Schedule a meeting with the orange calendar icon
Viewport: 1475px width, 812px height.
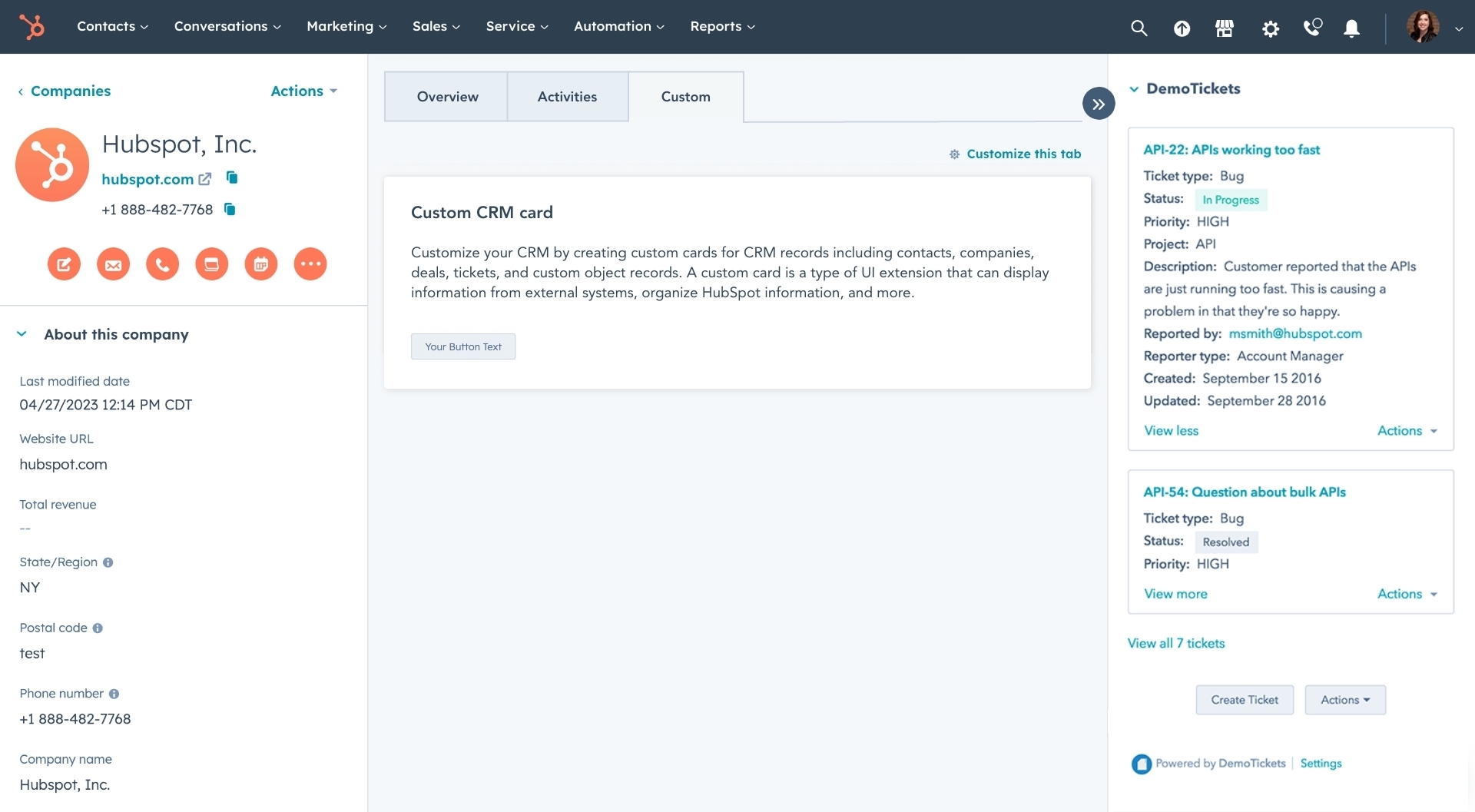[260, 264]
